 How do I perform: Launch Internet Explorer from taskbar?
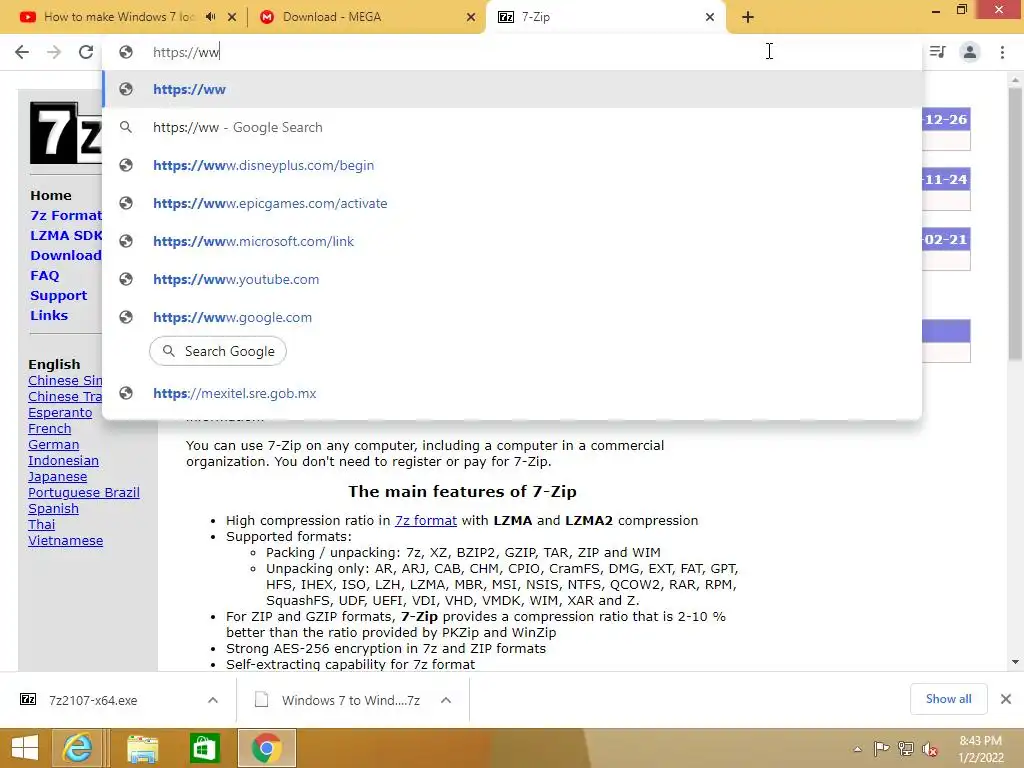78,748
